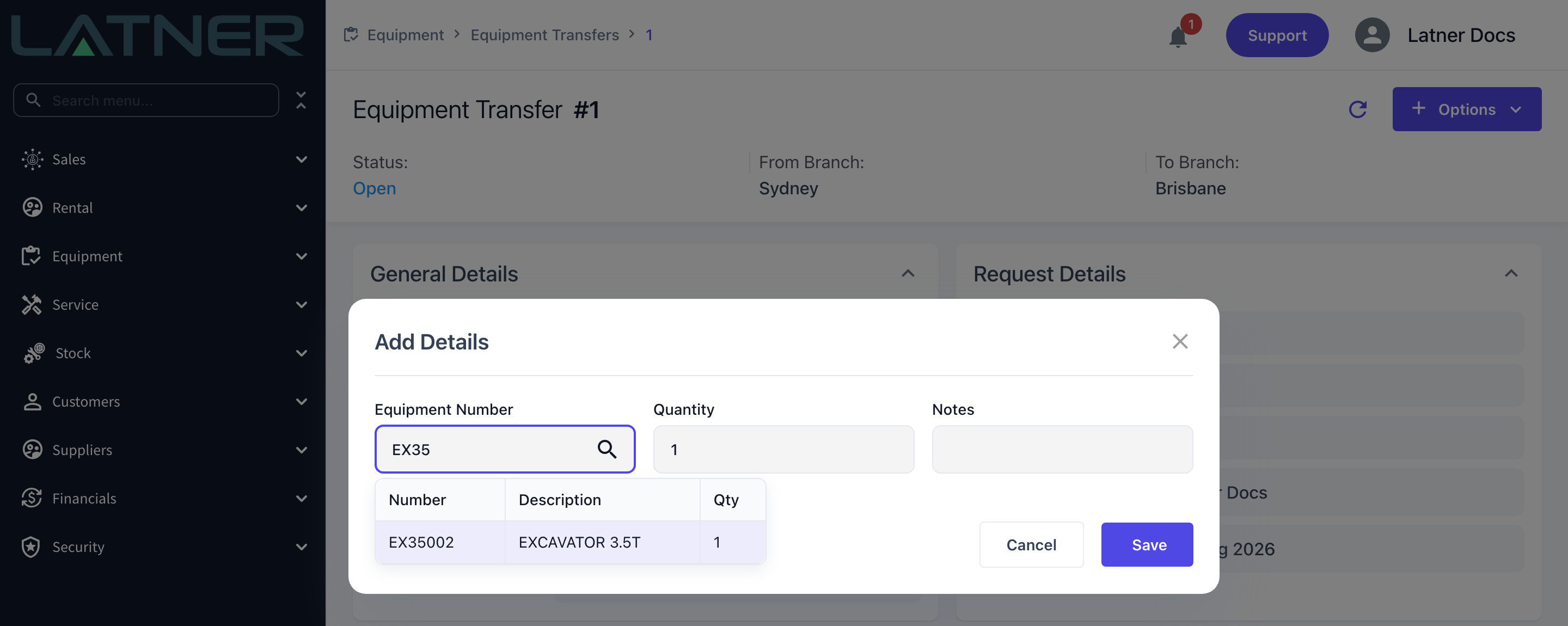Expand the Stock menu chevron
This screenshot has height=626, width=1568.
point(301,353)
